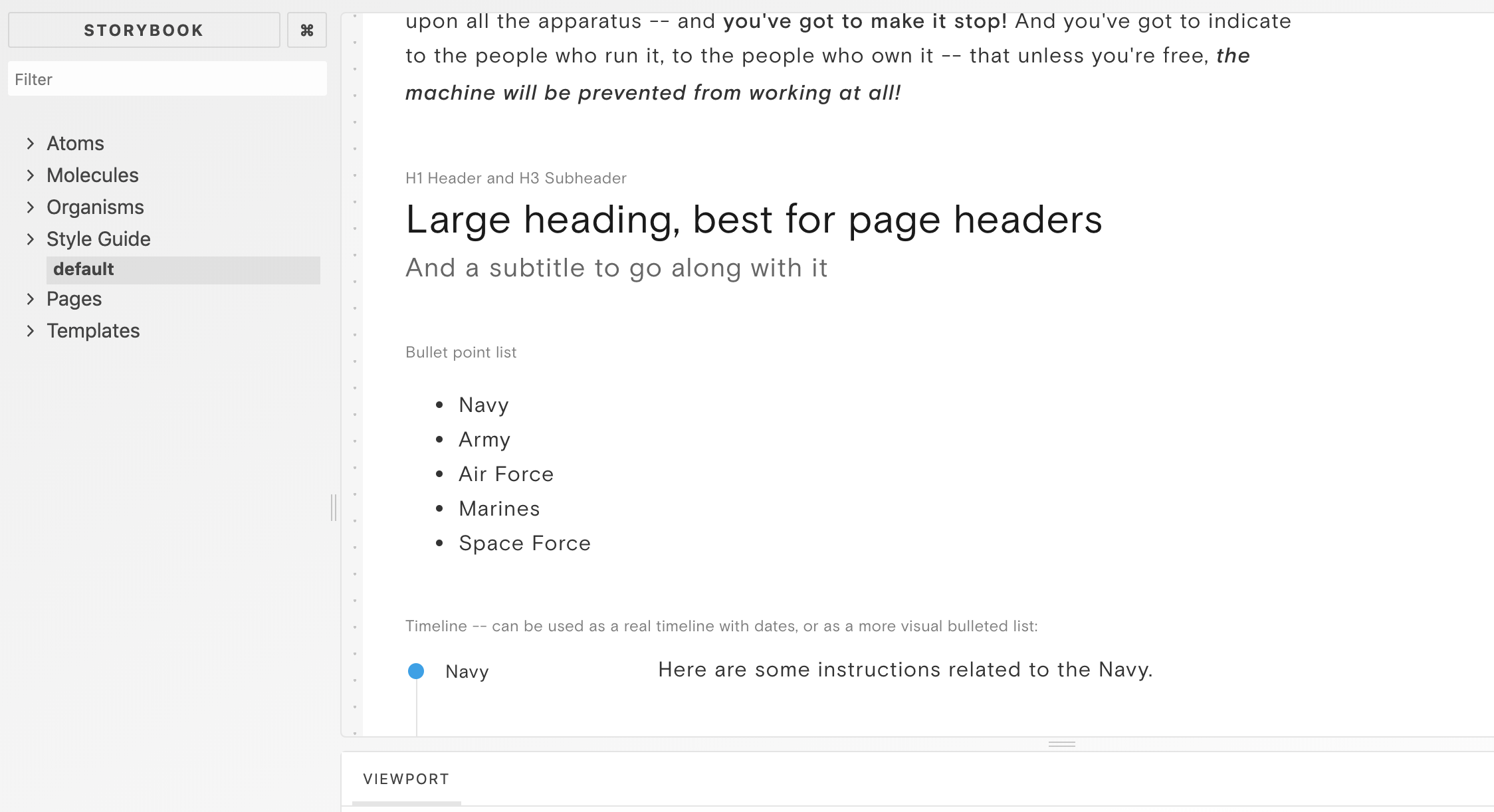Open the Molecules category label
Screen dimensions: 1494x812
92,175
